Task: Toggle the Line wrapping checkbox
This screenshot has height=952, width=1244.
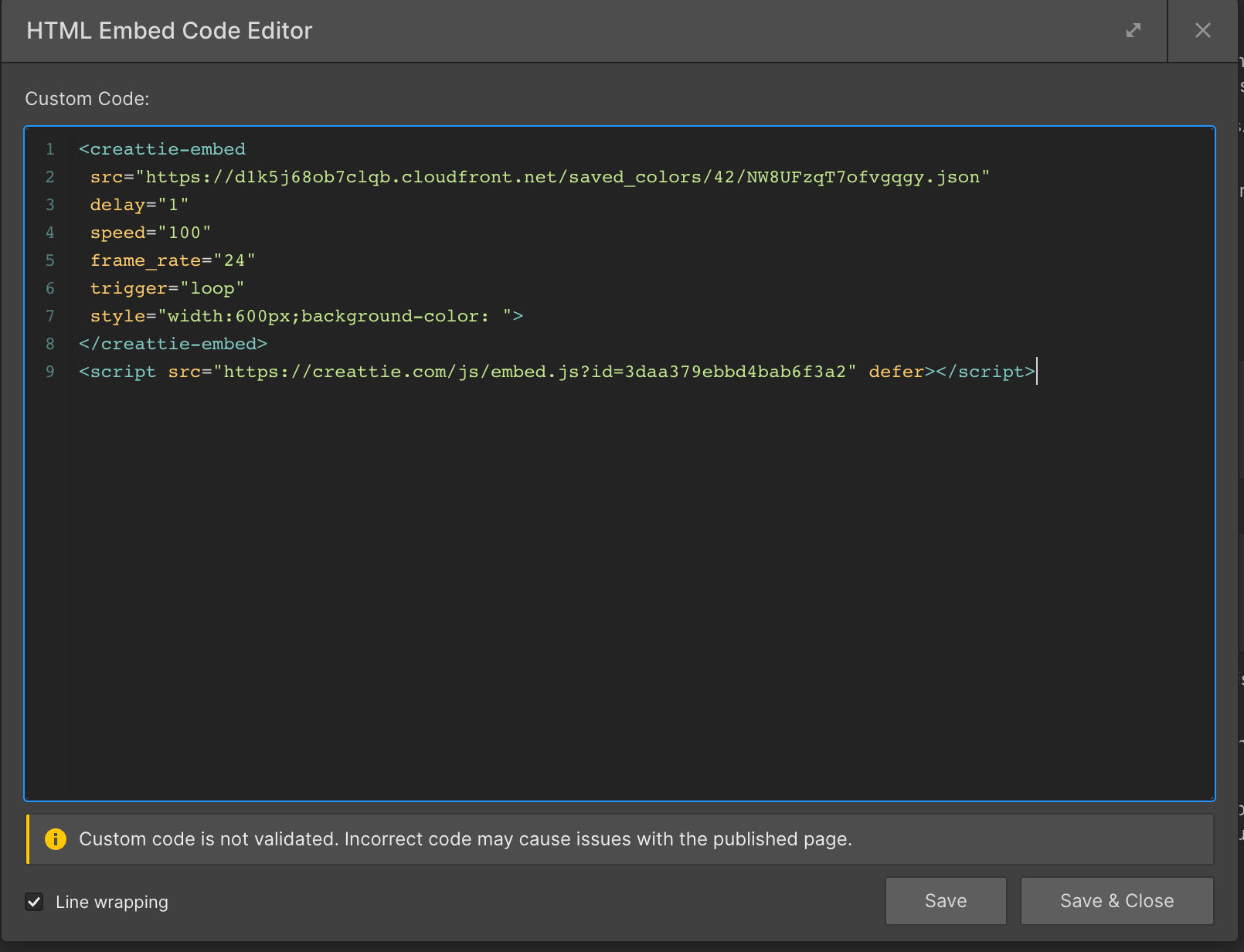Action: 34,902
